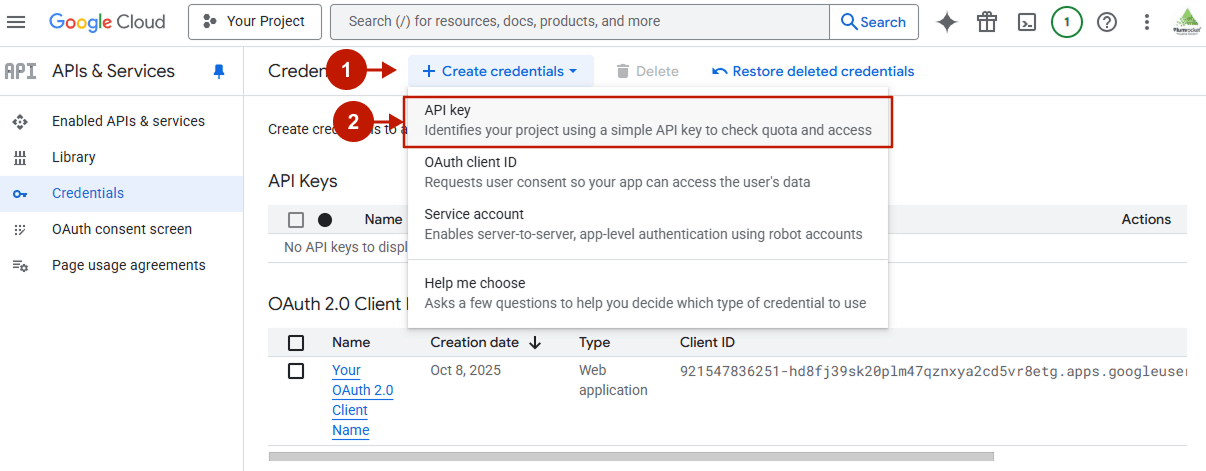This screenshot has width=1206, height=471.
Task: Toggle select-all checkbox in OAuth clients table
Action: click(x=296, y=342)
